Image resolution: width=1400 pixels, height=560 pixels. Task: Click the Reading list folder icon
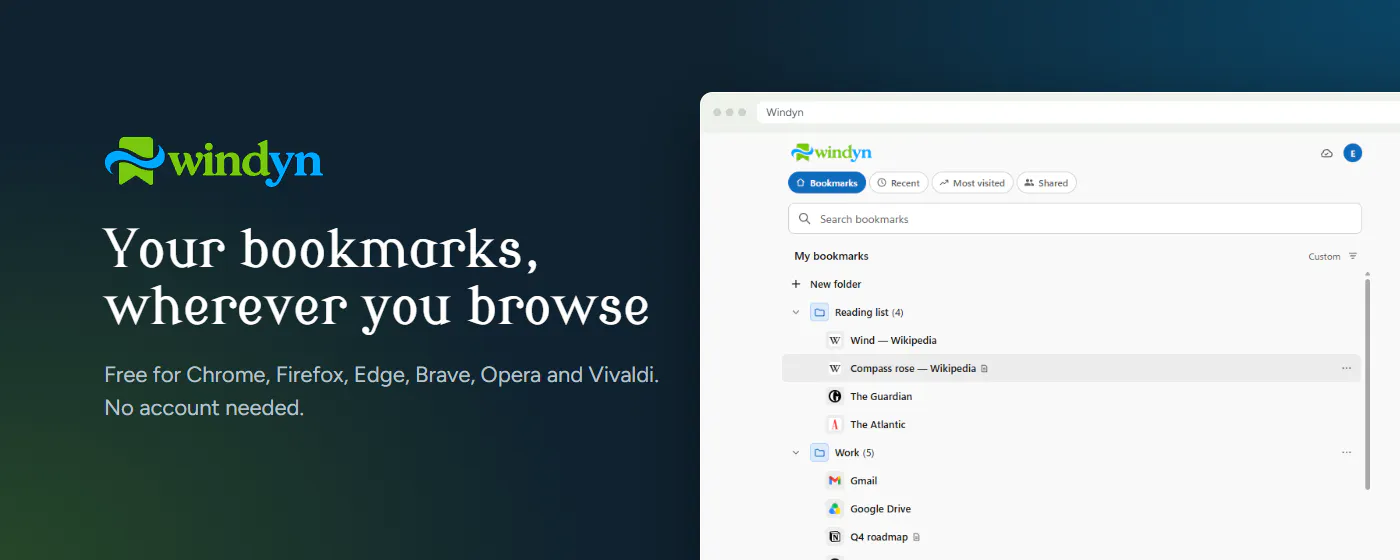(x=819, y=312)
